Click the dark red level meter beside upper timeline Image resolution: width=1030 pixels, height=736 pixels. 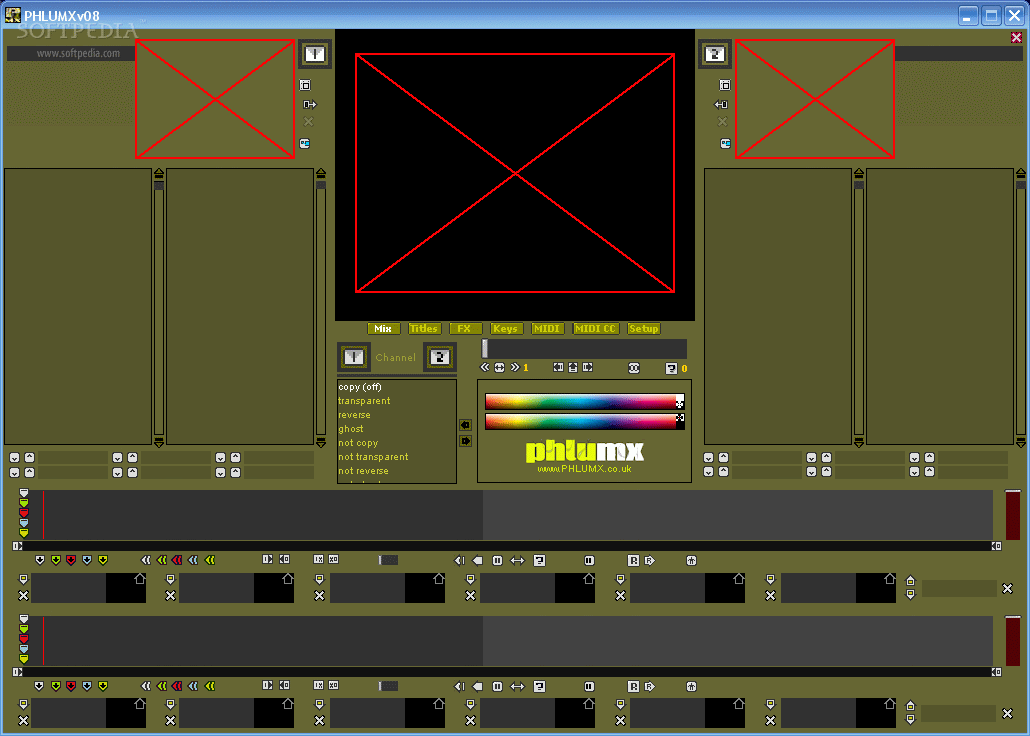(x=1013, y=515)
